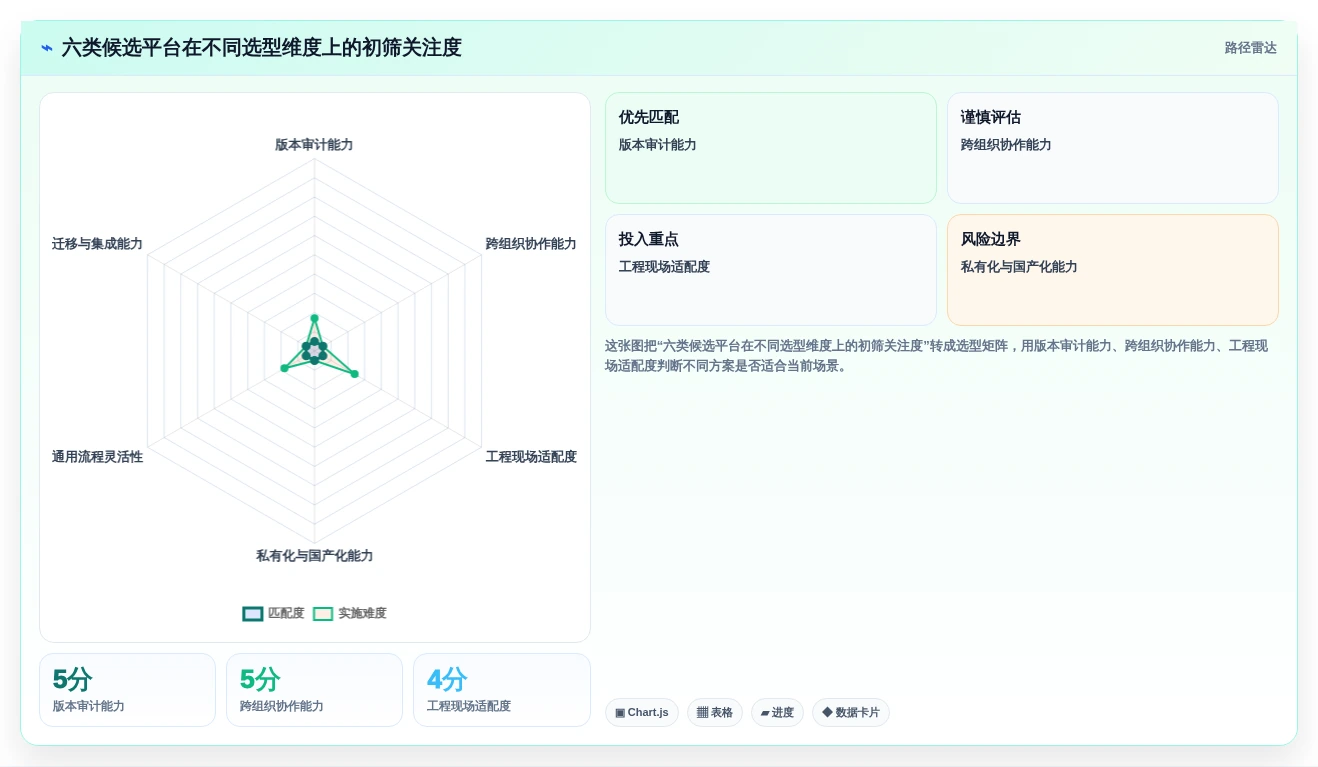Click the 路径雷达 label in header
The height and width of the screenshot is (767, 1318).
(1250, 48)
